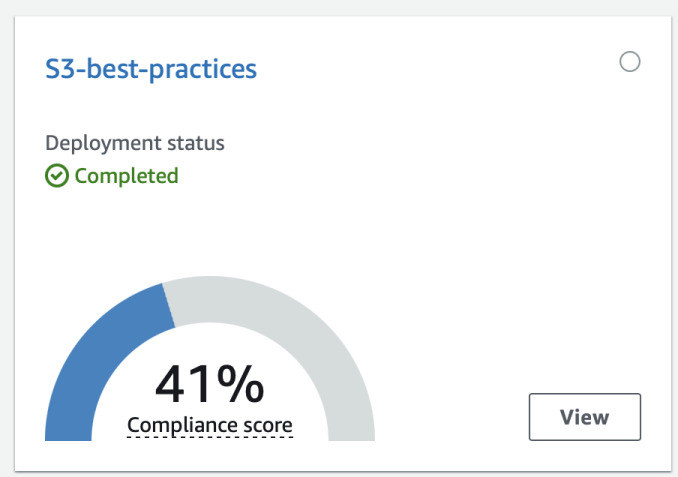This screenshot has height=477, width=678.
Task: Click the gray non-compliant gauge segment
Action: pyautogui.click(x=300, y=320)
